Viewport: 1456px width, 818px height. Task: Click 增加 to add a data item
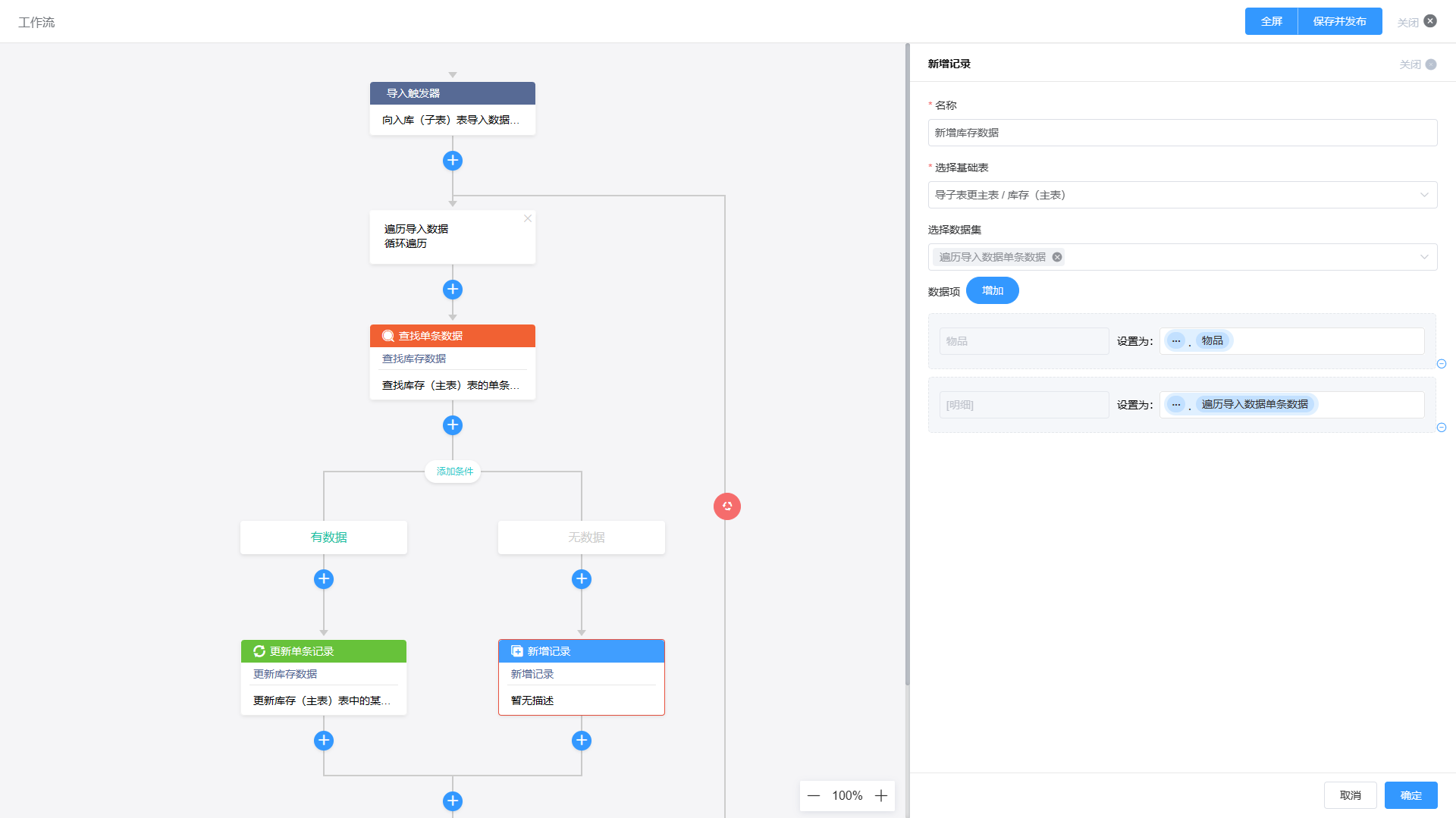(993, 291)
